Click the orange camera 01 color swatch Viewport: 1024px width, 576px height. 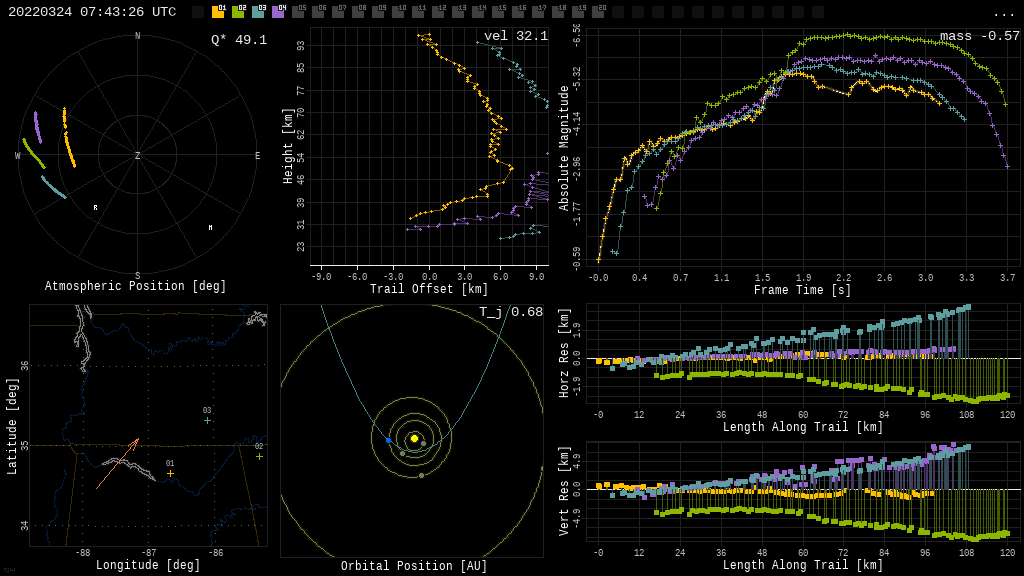click(x=218, y=12)
